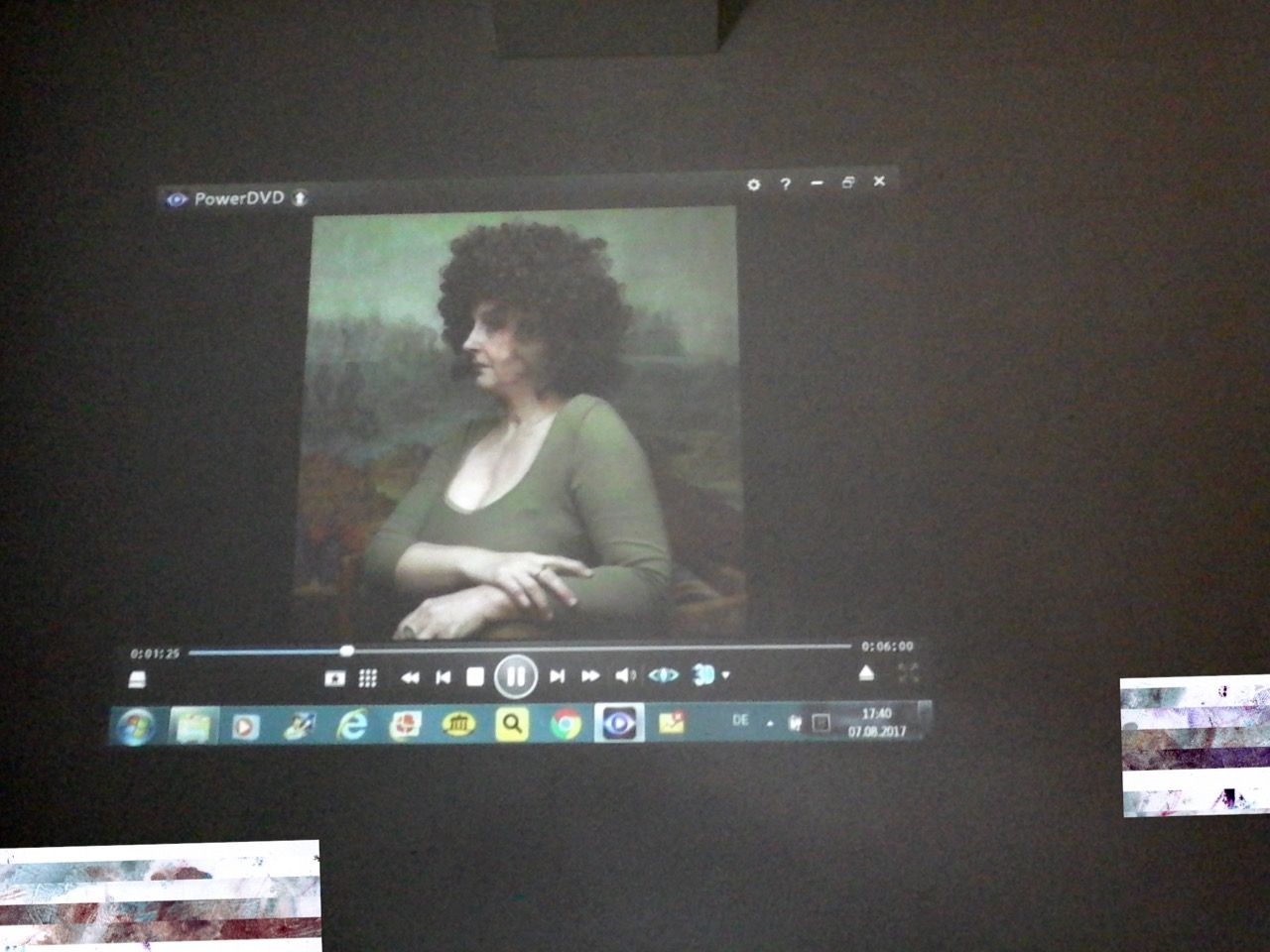Viewport: 1270px width, 952px height.
Task: Toggle TrueTheater eye enhancement
Action: [663, 675]
